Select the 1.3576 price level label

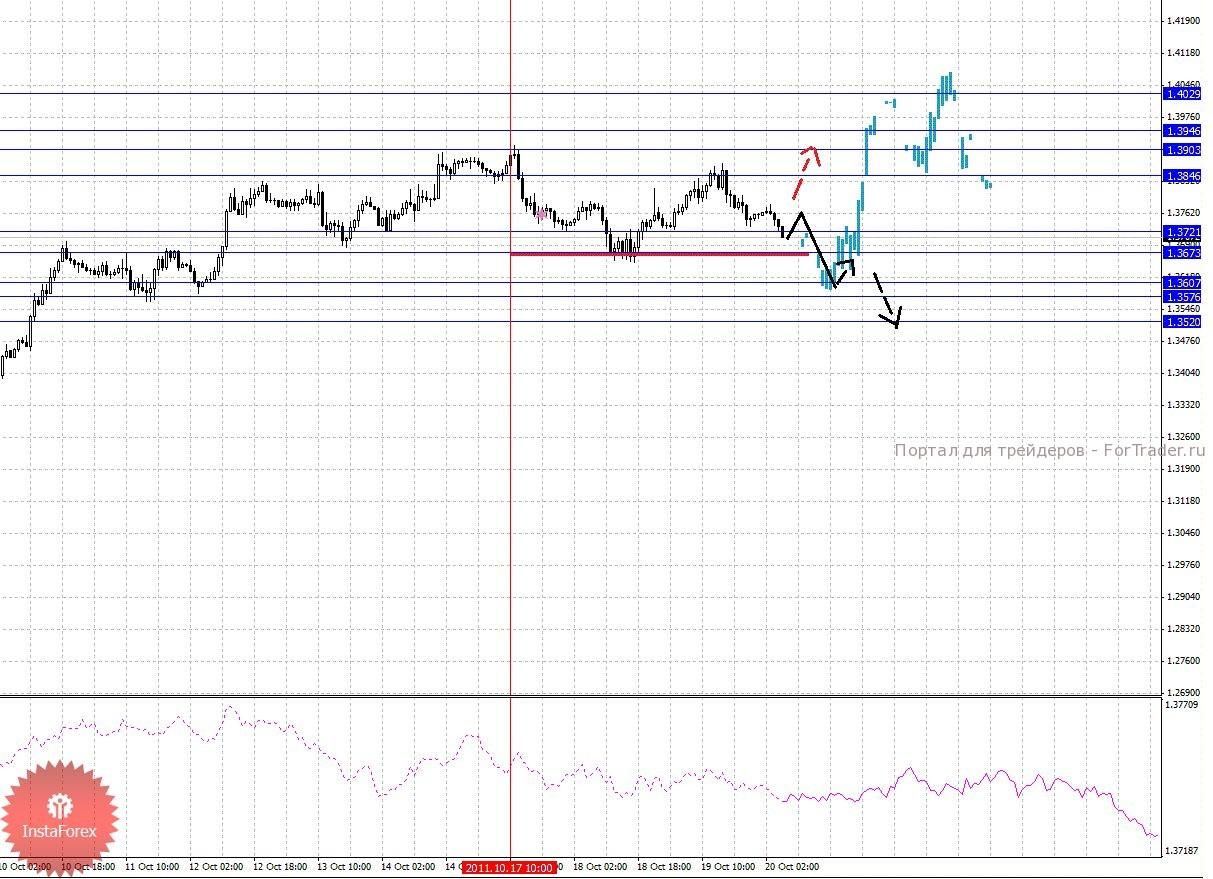1182,297
